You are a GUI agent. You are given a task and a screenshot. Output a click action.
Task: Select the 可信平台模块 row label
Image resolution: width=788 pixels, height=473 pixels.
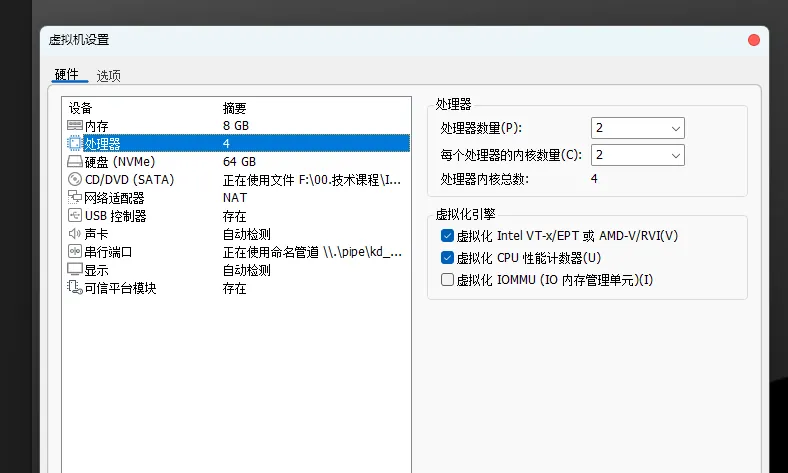(x=121, y=288)
